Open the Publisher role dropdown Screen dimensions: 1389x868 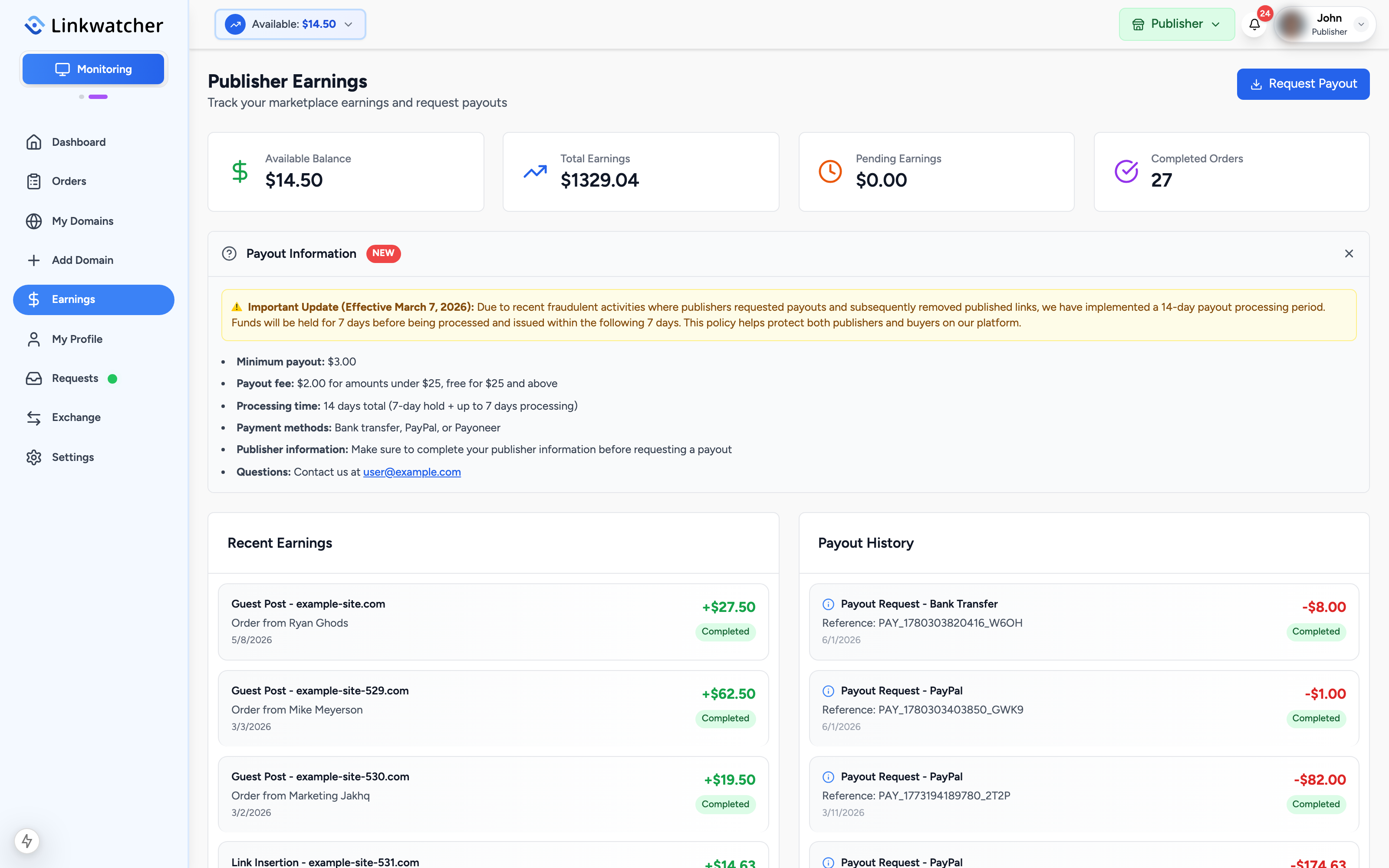click(1177, 24)
